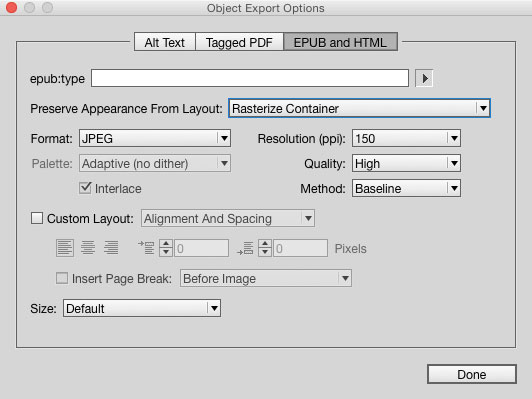Open the Size dropdown set to Default
This screenshot has width=532, height=399.
point(142,308)
